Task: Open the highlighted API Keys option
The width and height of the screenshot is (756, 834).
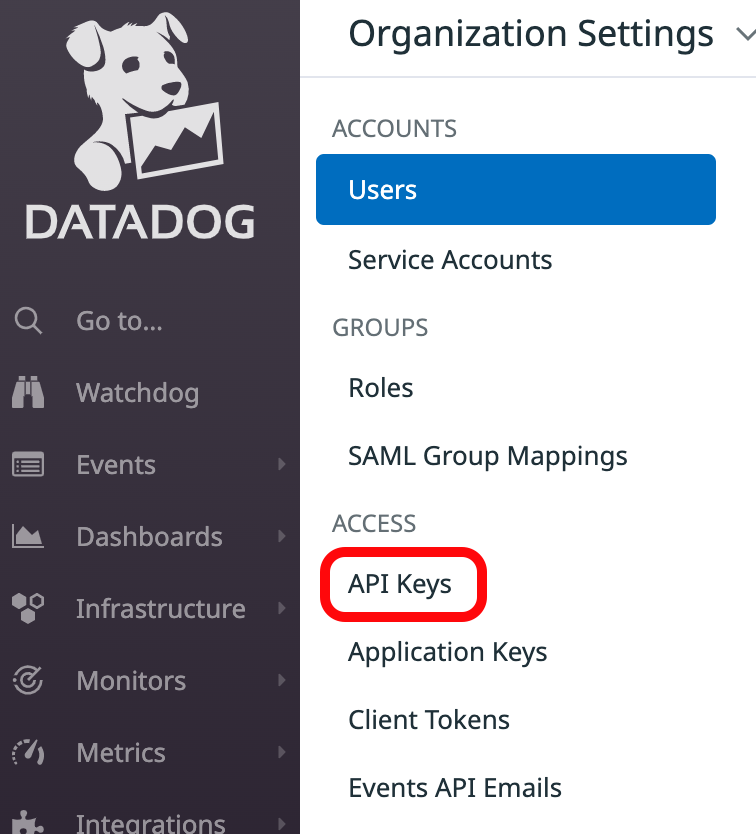Action: tap(401, 584)
